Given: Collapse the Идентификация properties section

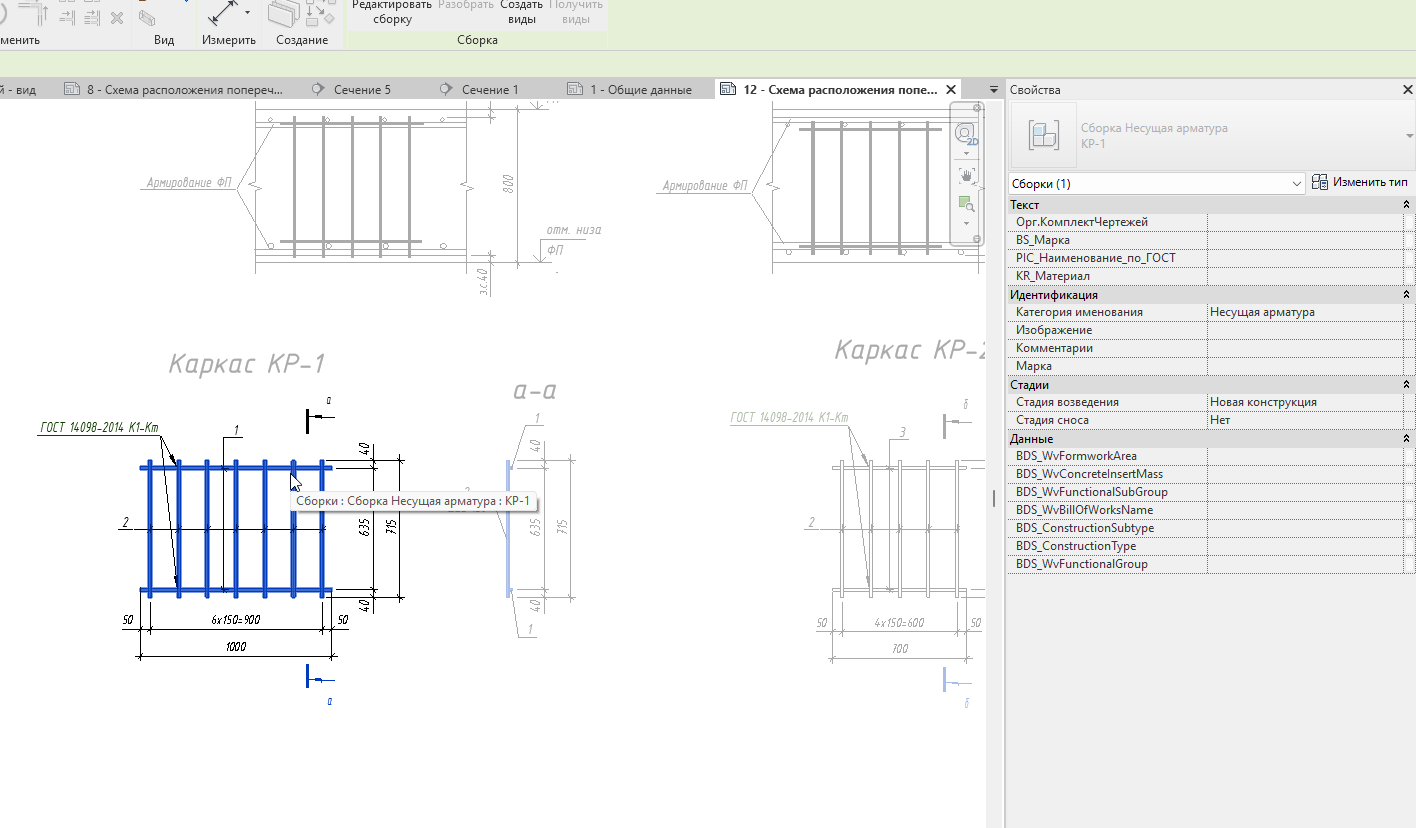Looking at the screenshot, I should (x=1407, y=295).
